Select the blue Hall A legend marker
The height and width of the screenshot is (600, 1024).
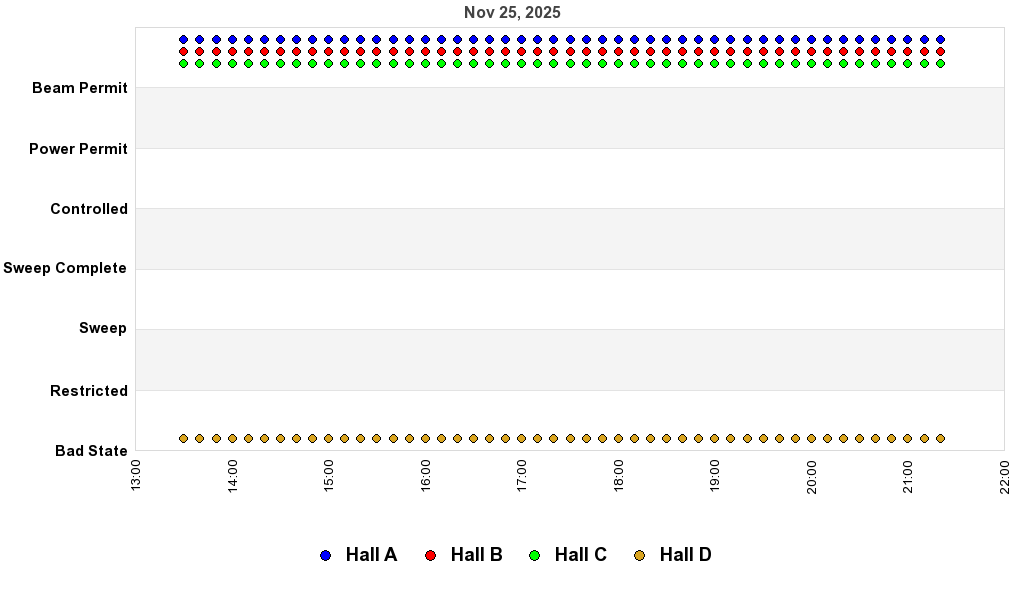(x=324, y=553)
